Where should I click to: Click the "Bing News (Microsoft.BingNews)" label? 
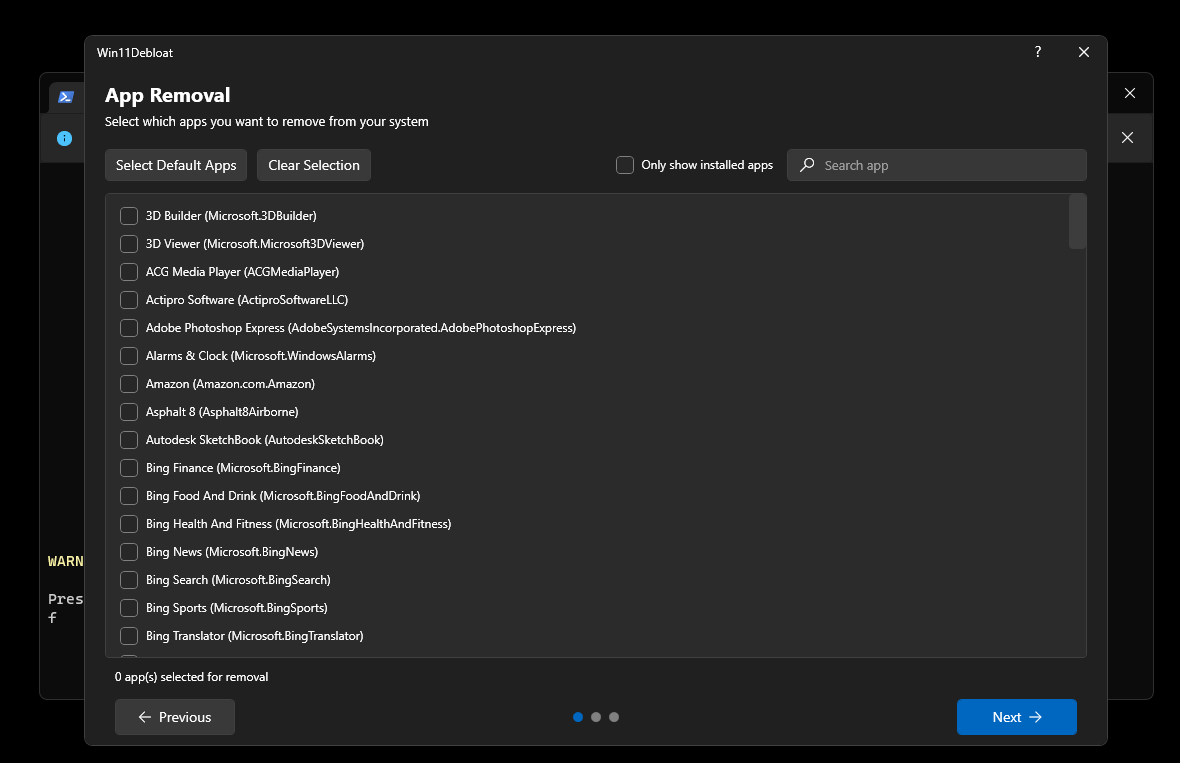[232, 552]
